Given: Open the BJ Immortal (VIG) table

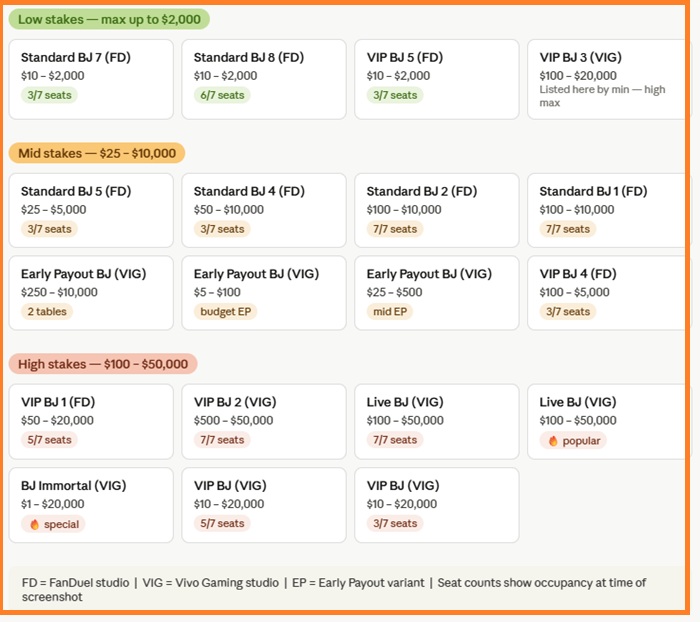Looking at the screenshot, I should 89,503.
